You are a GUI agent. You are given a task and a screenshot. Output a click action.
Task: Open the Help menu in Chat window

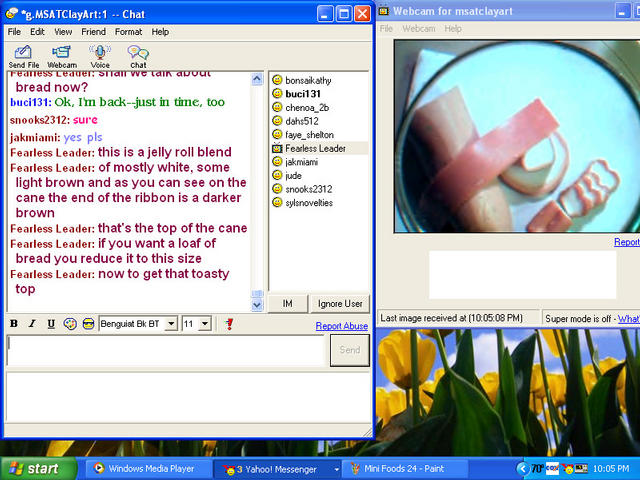point(160,32)
